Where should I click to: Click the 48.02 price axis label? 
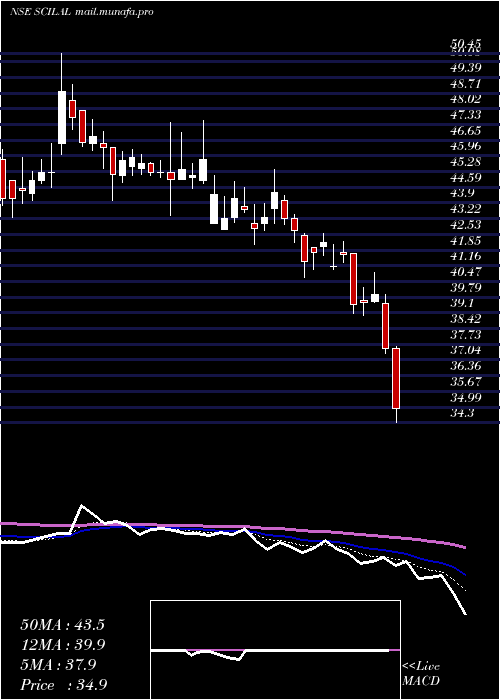[x=466, y=99]
